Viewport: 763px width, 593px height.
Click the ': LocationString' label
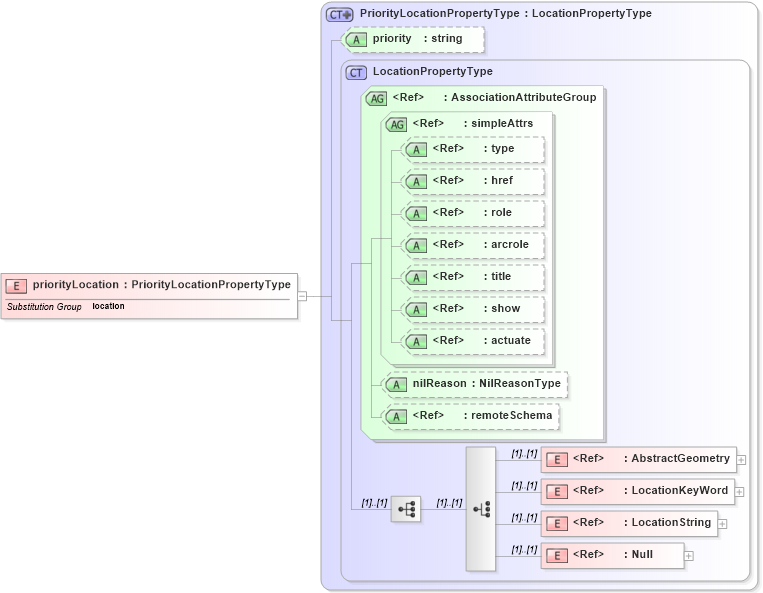coord(668,522)
